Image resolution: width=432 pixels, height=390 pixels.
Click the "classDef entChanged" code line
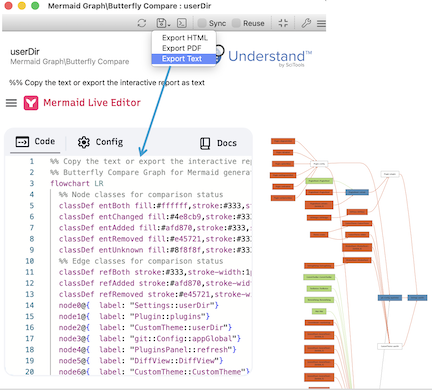coord(155,217)
